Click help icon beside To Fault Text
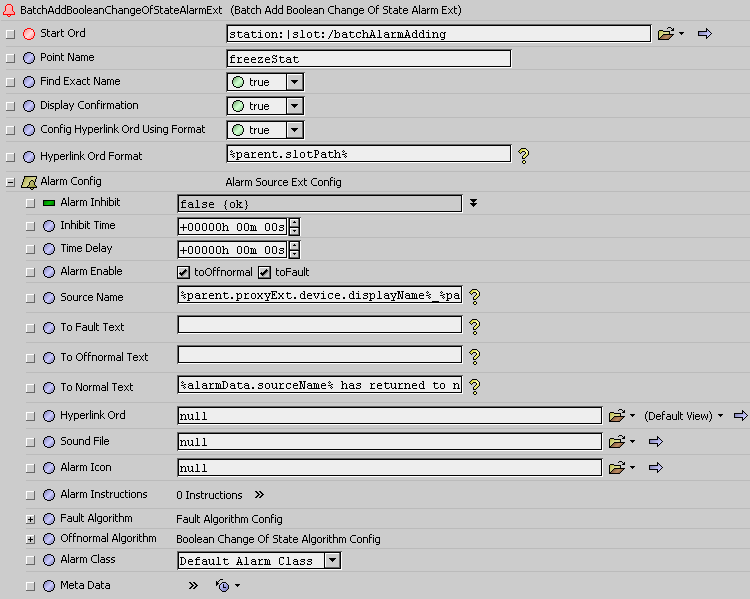The width and height of the screenshot is (750, 599). [x=475, y=327]
